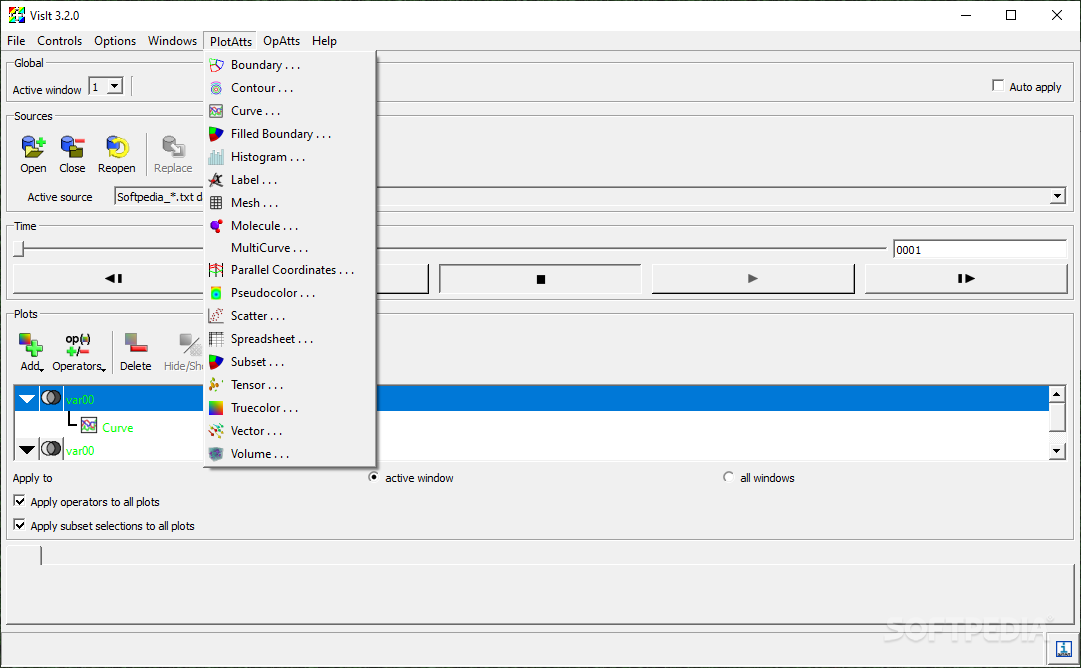Viewport: 1081px width, 668px height.
Task: Toggle Apply operators to all plots
Action: point(19,501)
